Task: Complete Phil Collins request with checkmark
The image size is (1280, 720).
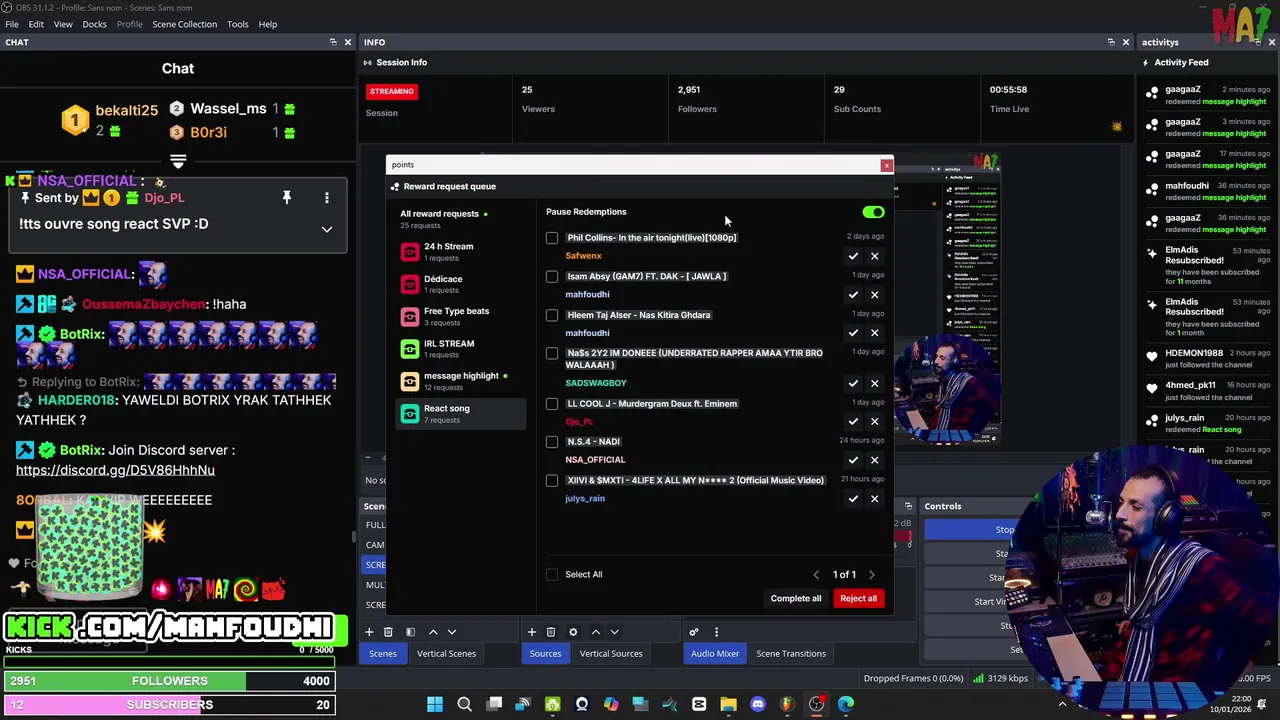Action: [853, 256]
